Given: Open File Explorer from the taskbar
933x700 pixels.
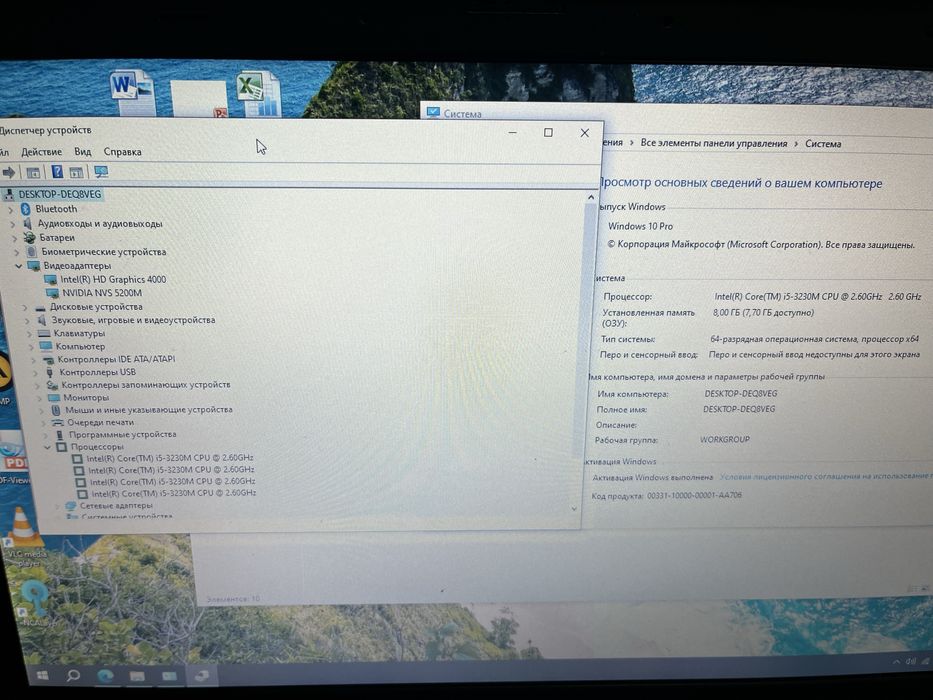Looking at the screenshot, I should click(x=137, y=676).
